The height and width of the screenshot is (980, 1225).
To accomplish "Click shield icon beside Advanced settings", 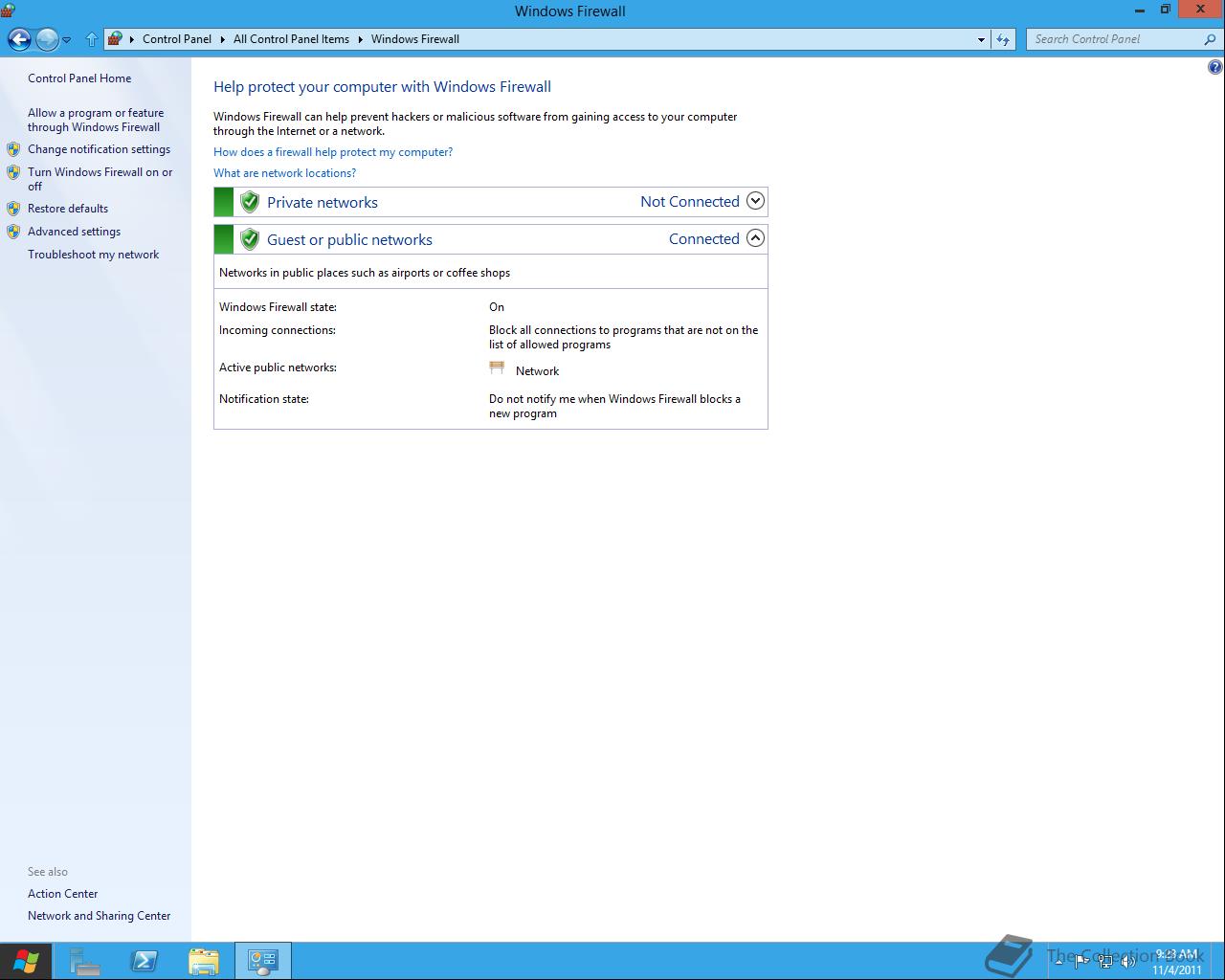I will click(x=13, y=232).
